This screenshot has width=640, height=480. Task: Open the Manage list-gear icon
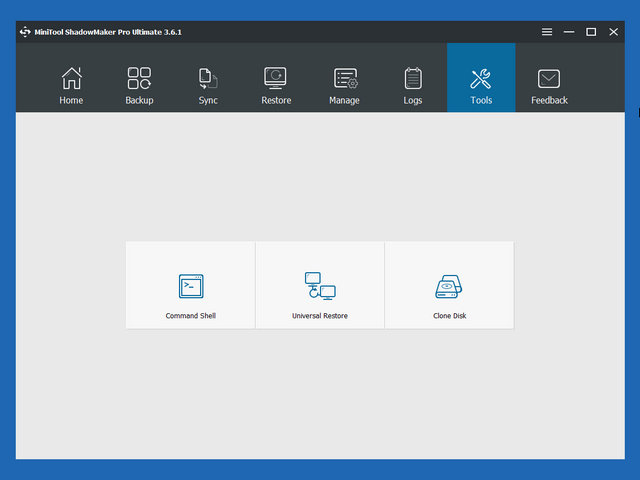[x=345, y=78]
